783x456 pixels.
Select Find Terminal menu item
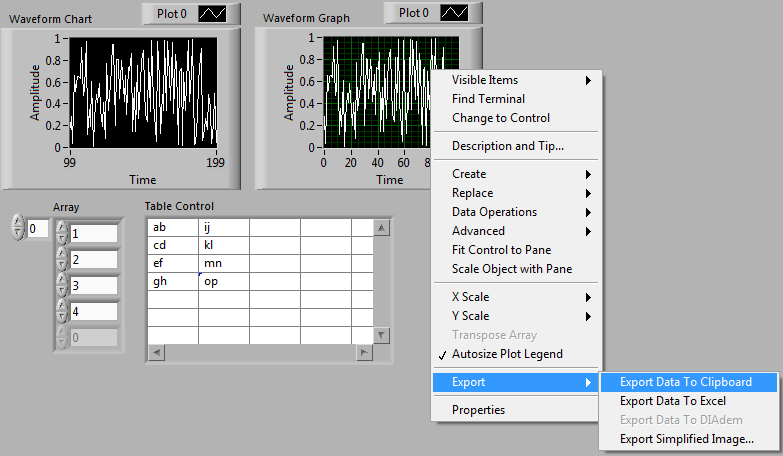pyautogui.click(x=516, y=99)
